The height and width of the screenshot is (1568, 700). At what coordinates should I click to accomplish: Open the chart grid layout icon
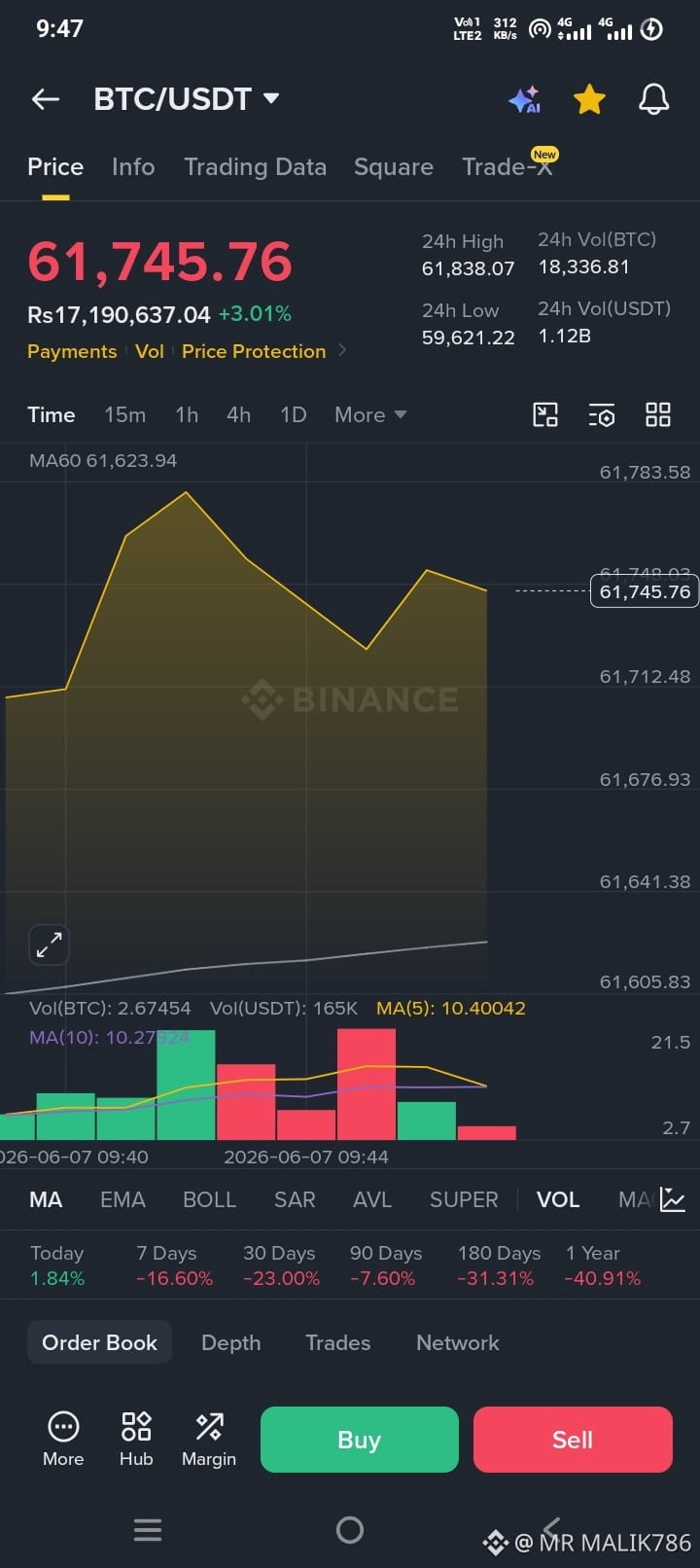[658, 415]
